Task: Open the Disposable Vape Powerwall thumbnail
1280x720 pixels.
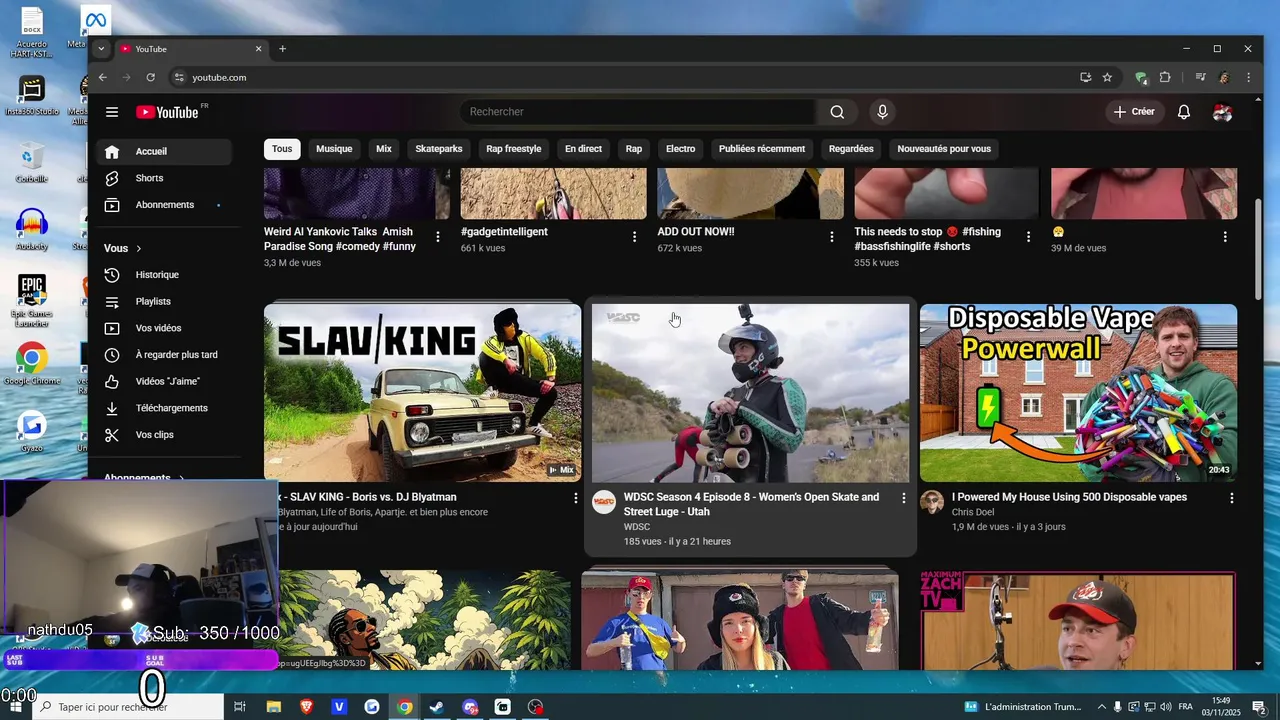Action: (1078, 393)
